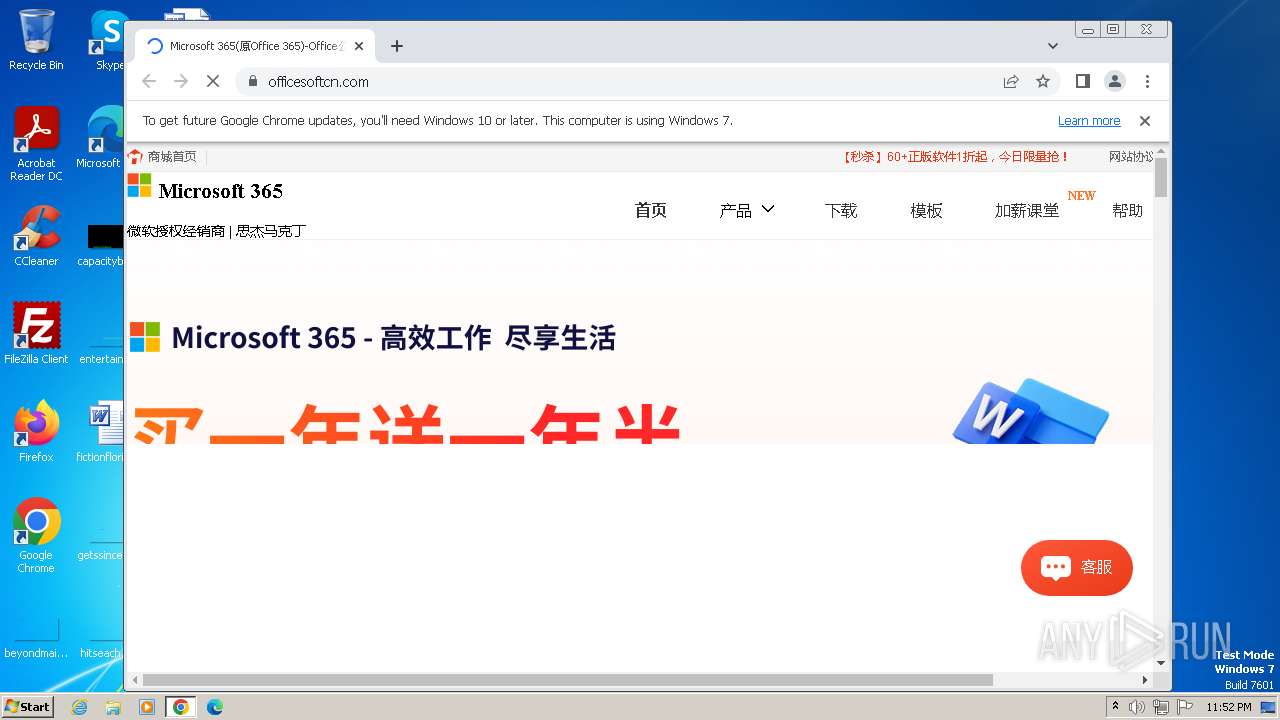Go forward in browser history
1280x720 pixels.
181,81
